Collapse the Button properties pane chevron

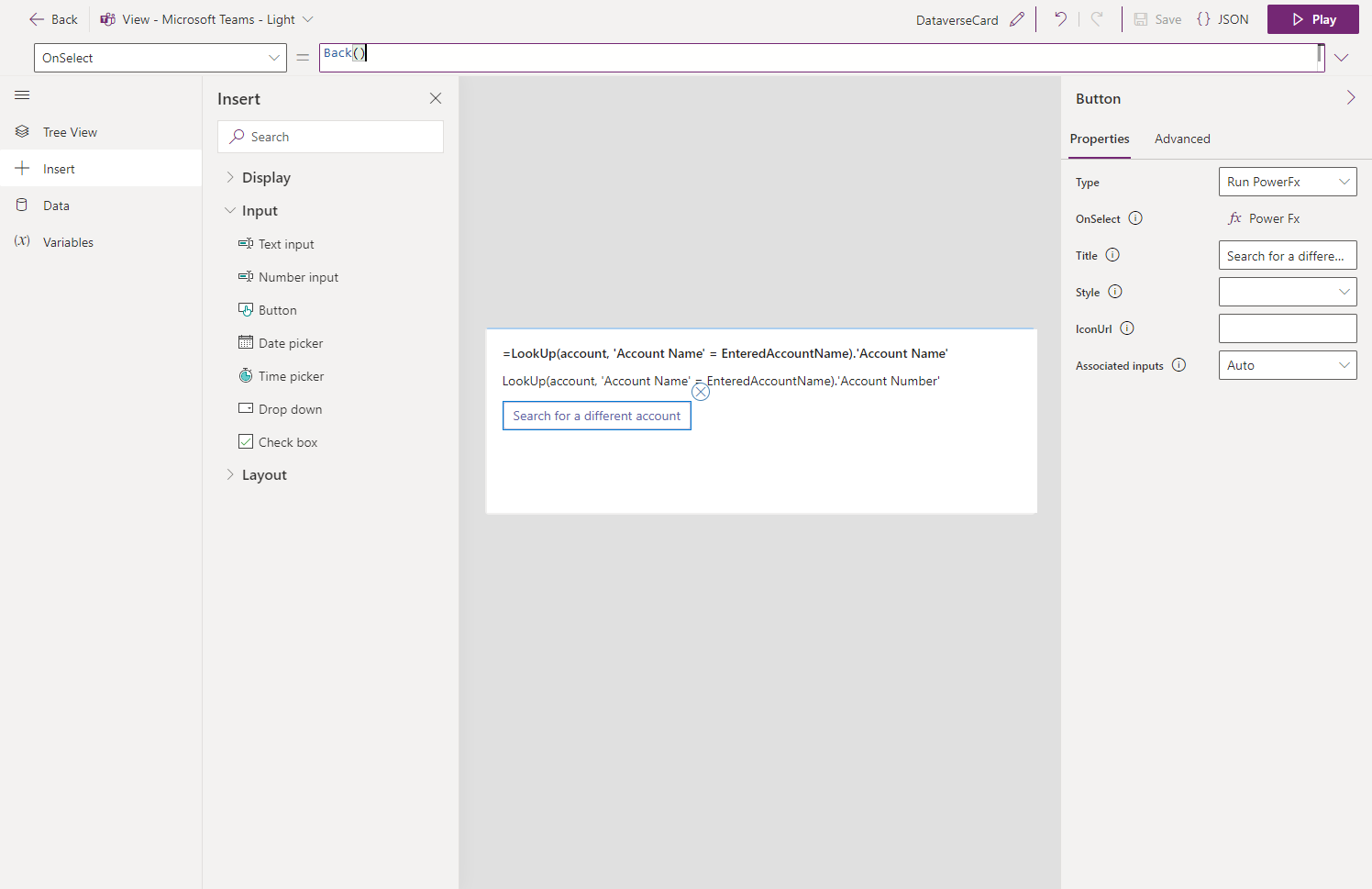click(x=1351, y=97)
